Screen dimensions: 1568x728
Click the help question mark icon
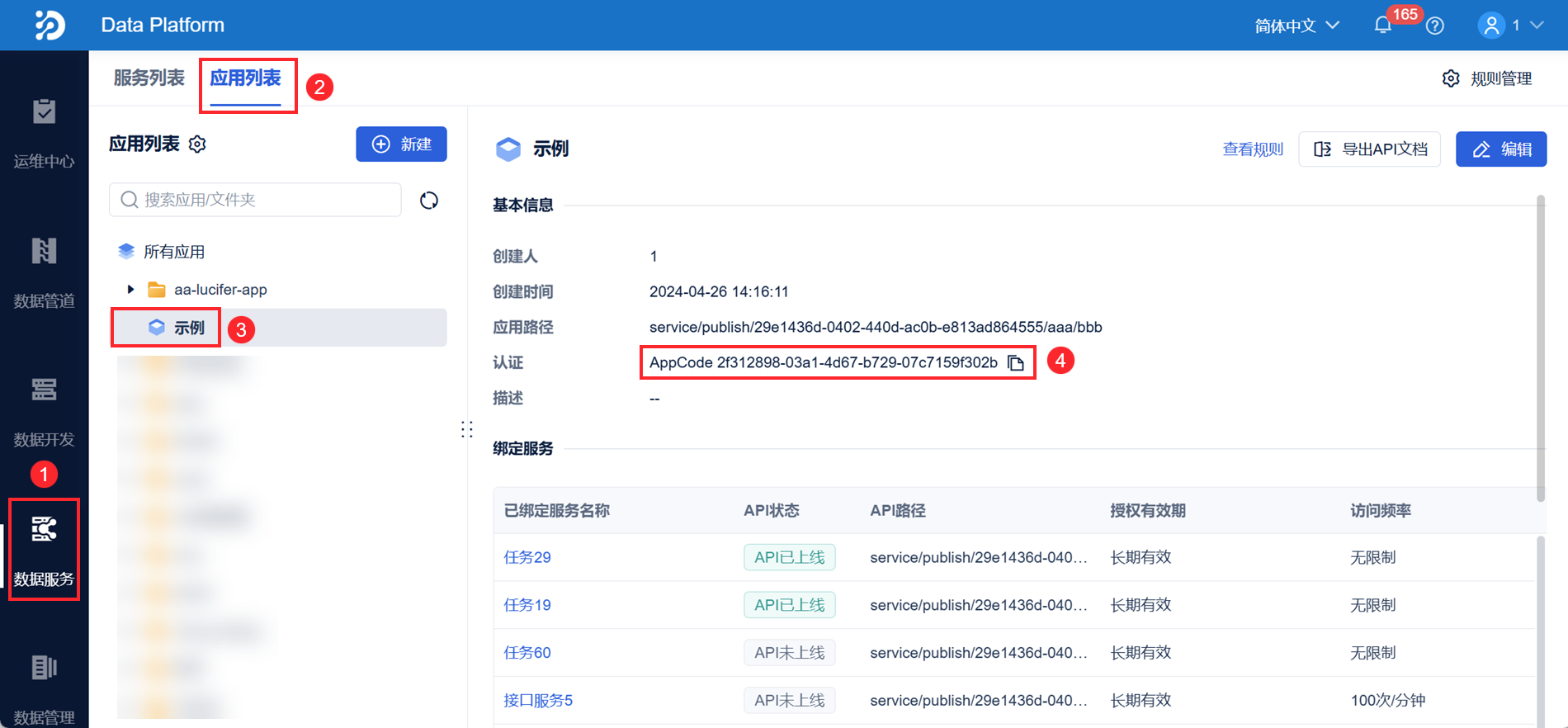pyautogui.click(x=1435, y=26)
